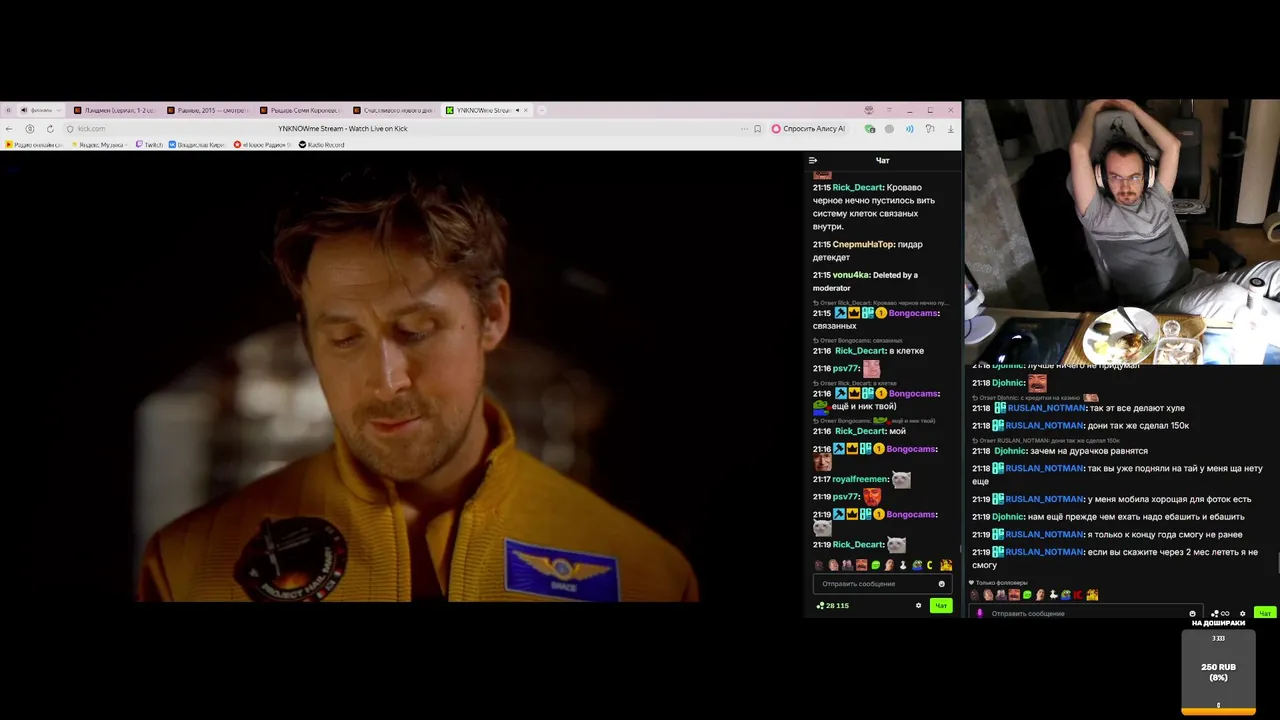This screenshot has width=1280, height=720.
Task: Pick the yellow C emote in Kick chat
Action: coord(930,565)
